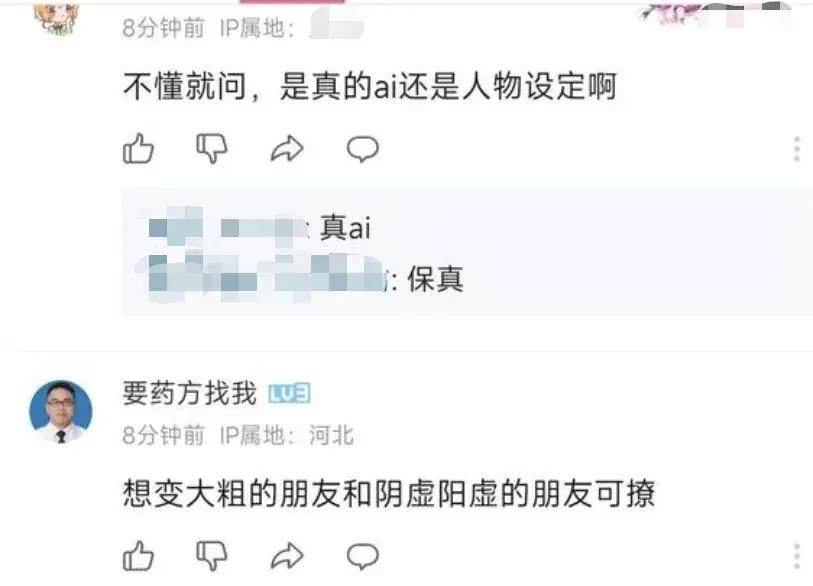Reply to the 不懂就问 comment
813x586 pixels.
(362, 149)
